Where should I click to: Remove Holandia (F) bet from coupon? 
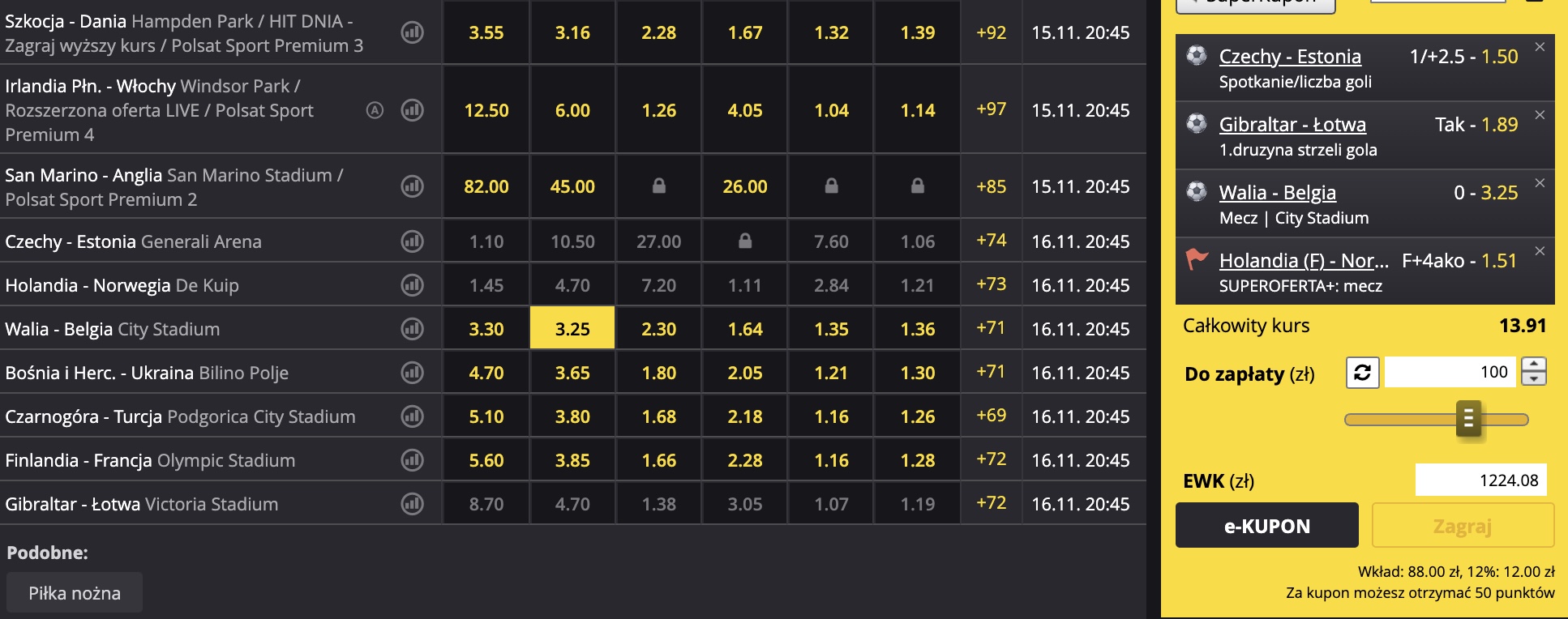click(1540, 251)
